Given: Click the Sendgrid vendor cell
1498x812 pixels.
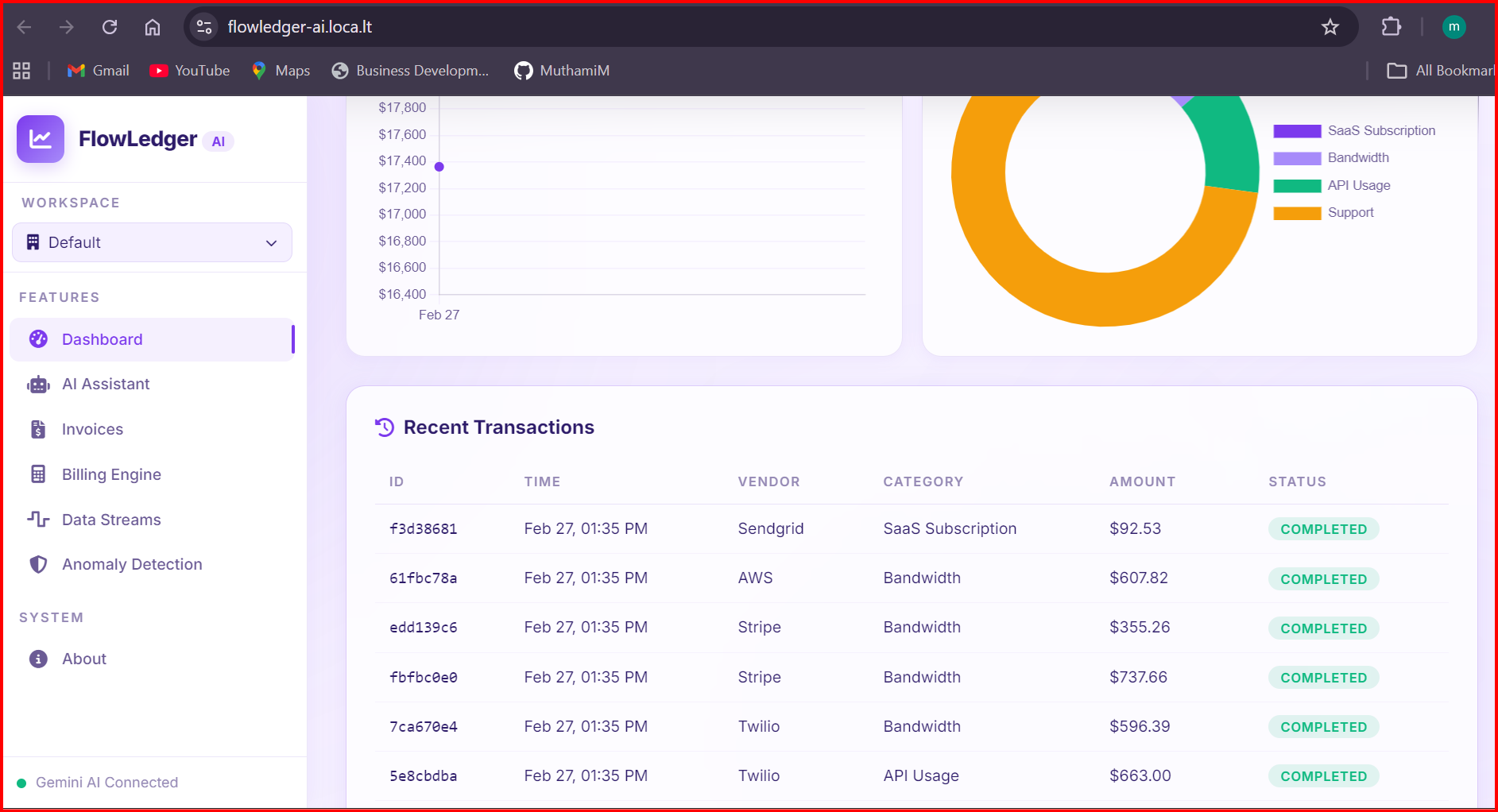Looking at the screenshot, I should click(x=771, y=529).
